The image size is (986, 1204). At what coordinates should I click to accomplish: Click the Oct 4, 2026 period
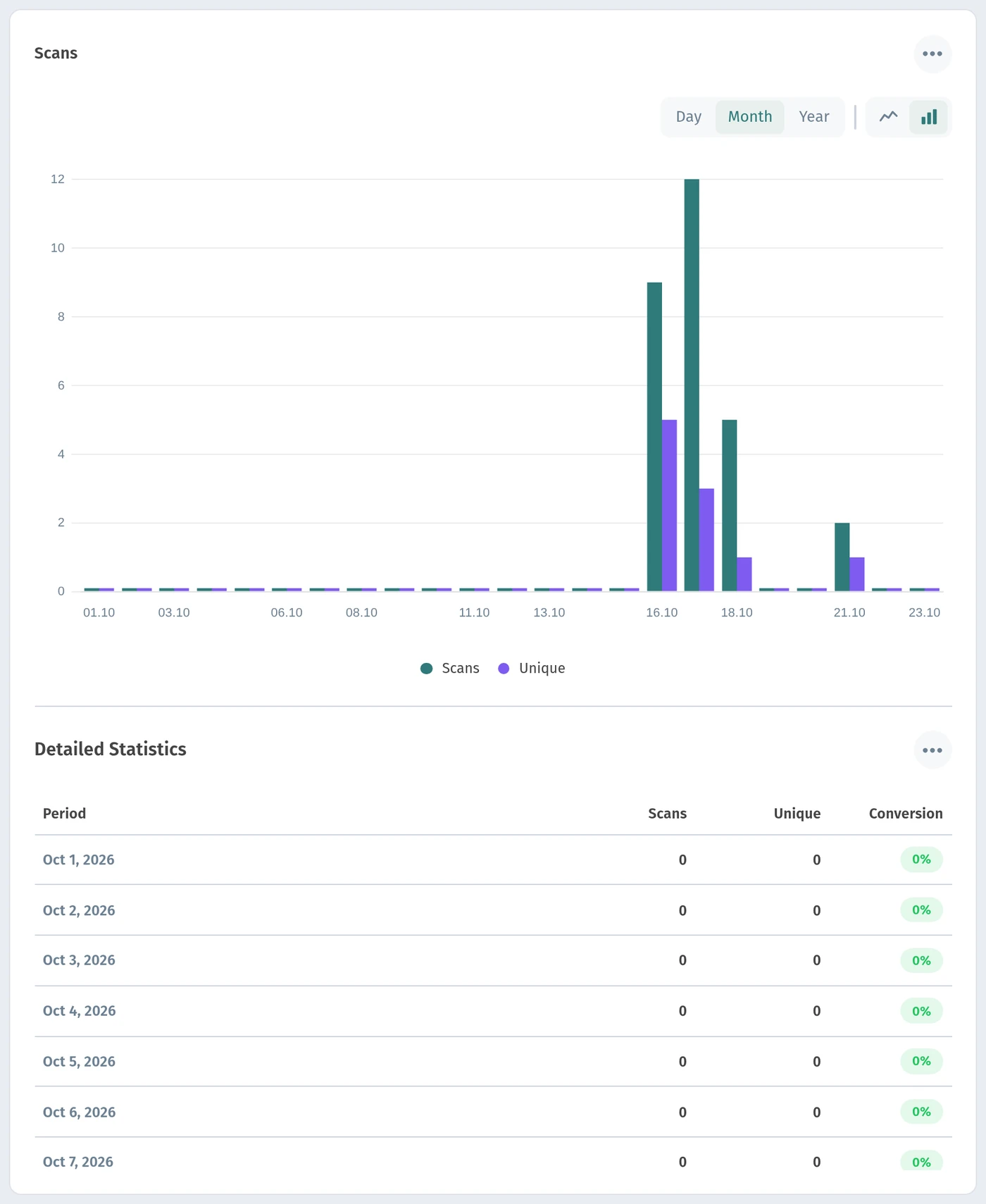click(79, 1012)
